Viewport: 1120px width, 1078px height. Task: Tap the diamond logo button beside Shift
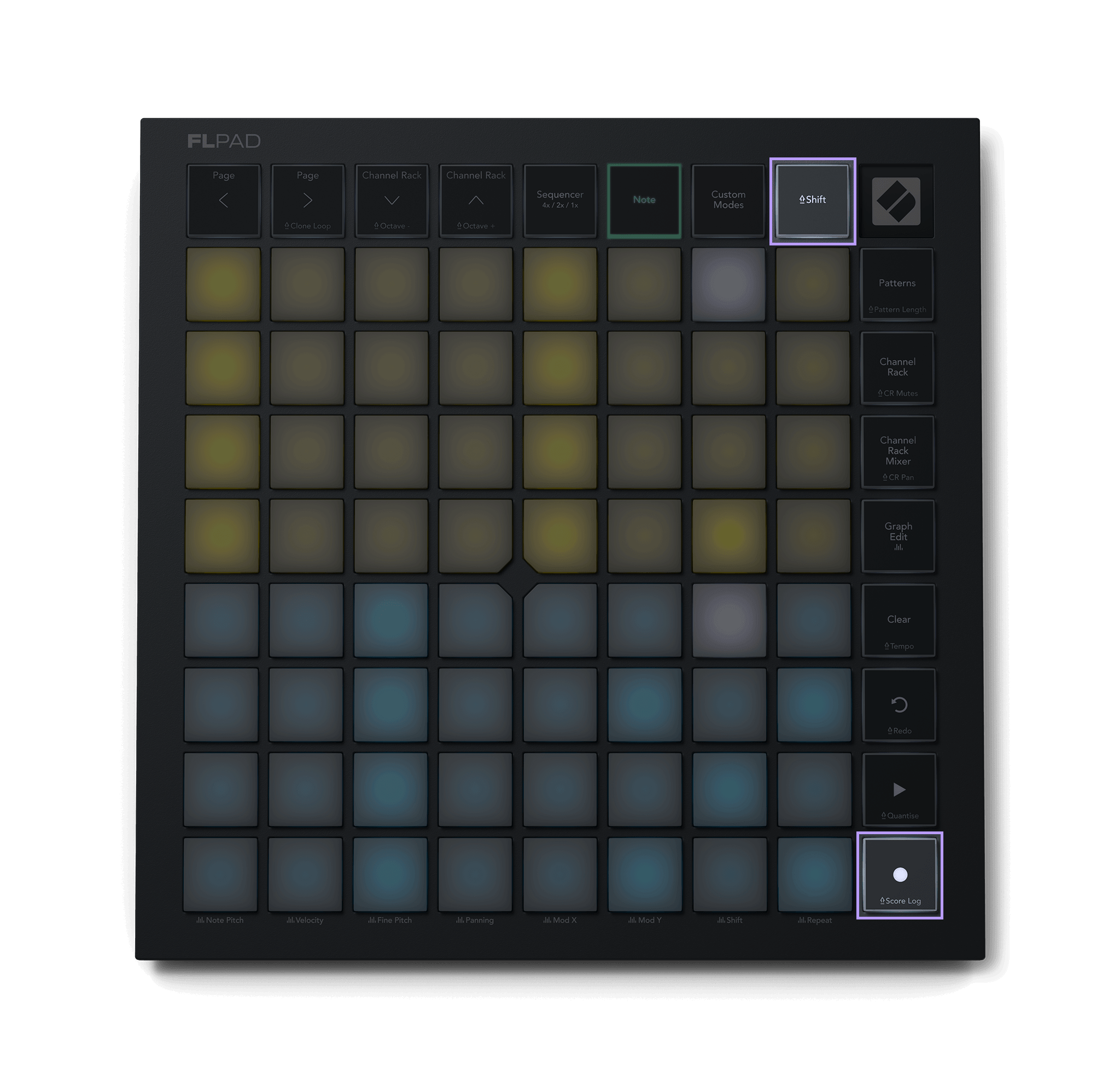coord(896,201)
